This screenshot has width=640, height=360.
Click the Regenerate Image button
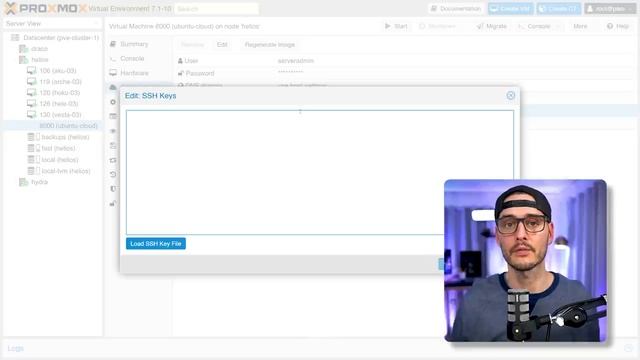tap(270, 44)
